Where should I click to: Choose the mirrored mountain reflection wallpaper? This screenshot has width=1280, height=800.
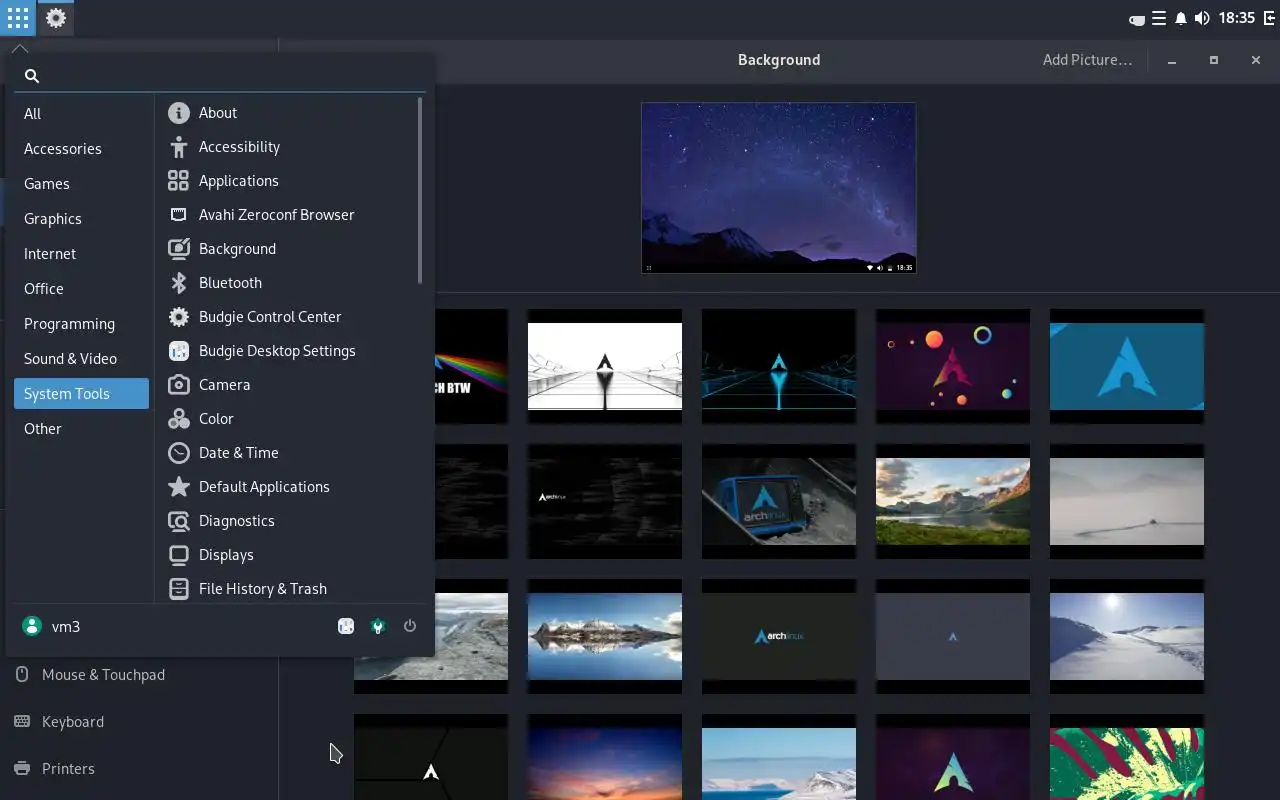605,636
